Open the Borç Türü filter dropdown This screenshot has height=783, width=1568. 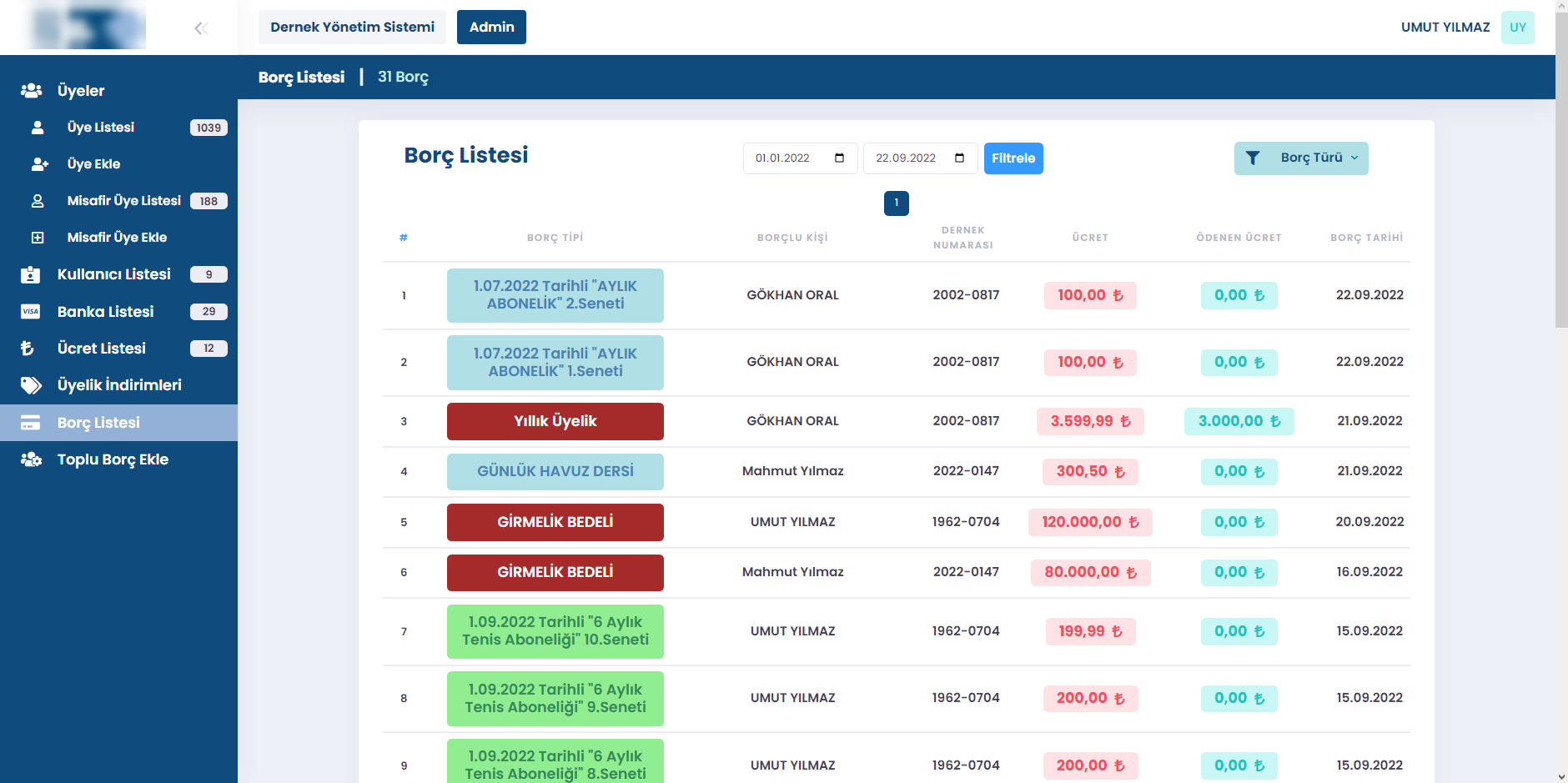click(1300, 158)
